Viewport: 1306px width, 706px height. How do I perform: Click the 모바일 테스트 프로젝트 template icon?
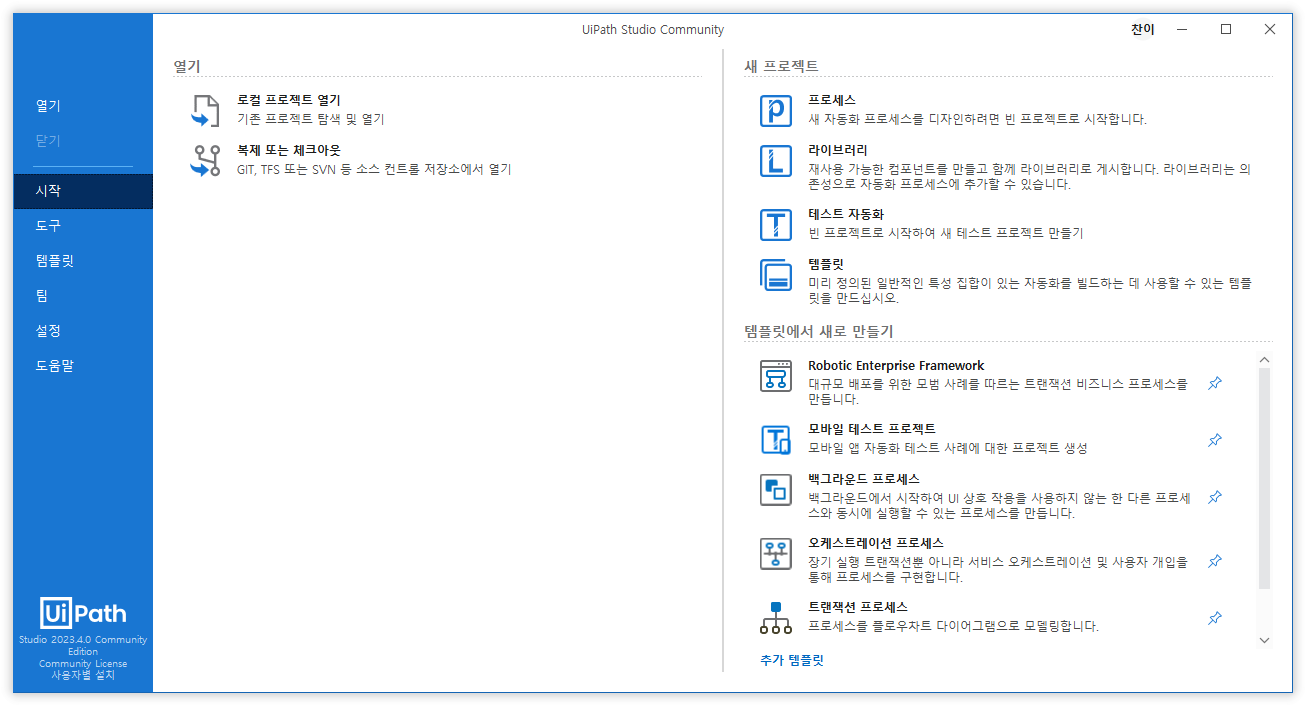coord(776,440)
